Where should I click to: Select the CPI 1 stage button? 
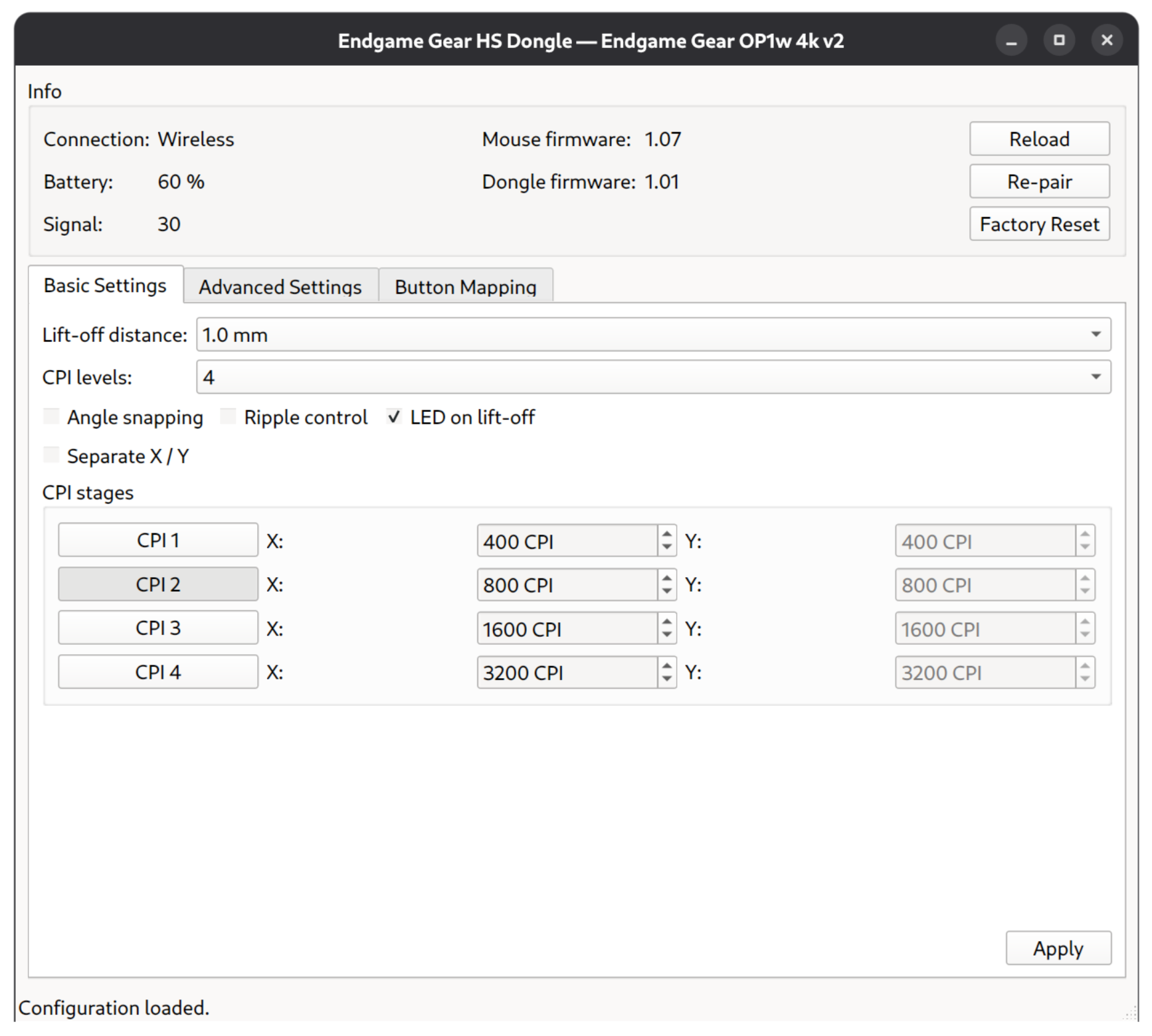point(158,541)
